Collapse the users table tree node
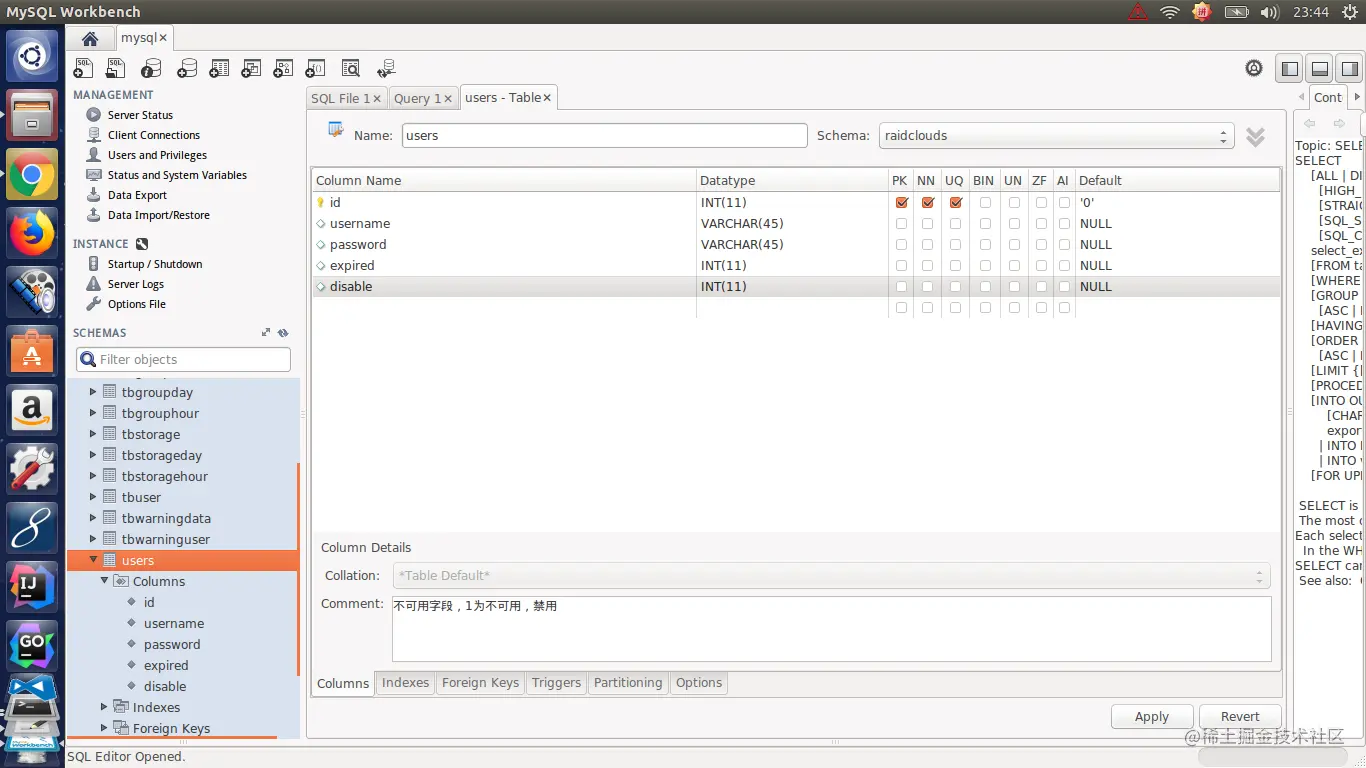The height and width of the screenshot is (768, 1366). (94, 560)
